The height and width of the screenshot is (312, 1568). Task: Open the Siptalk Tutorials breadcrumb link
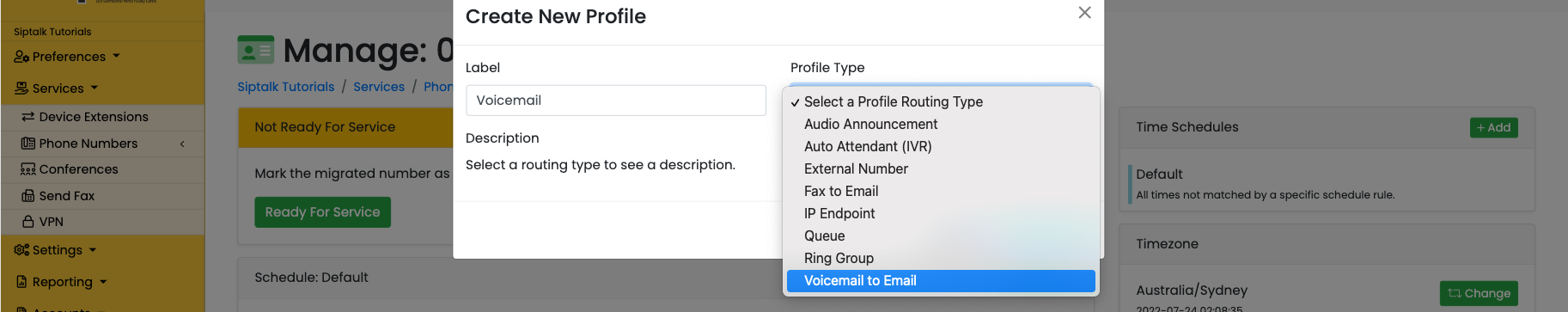[x=286, y=87]
